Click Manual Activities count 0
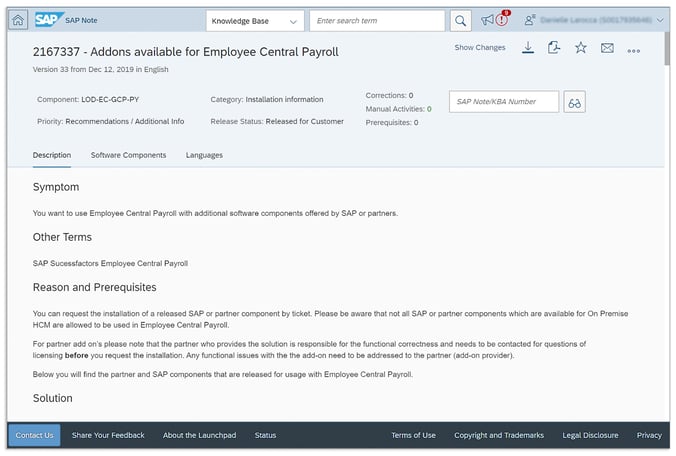The image size is (676, 456). [x=429, y=109]
